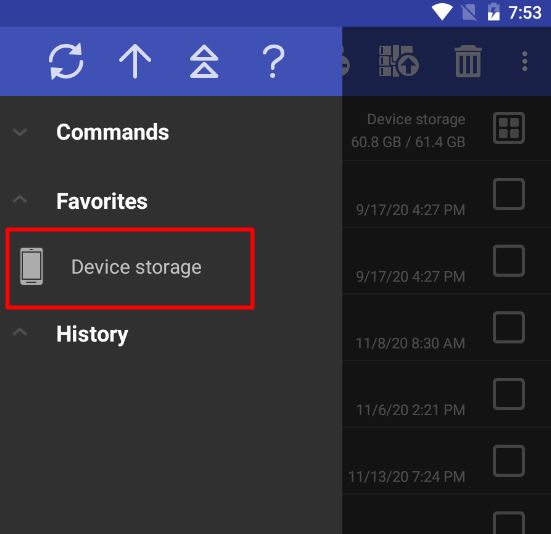Open Device storage favorite entry
This screenshot has height=534, width=551.
(130, 268)
